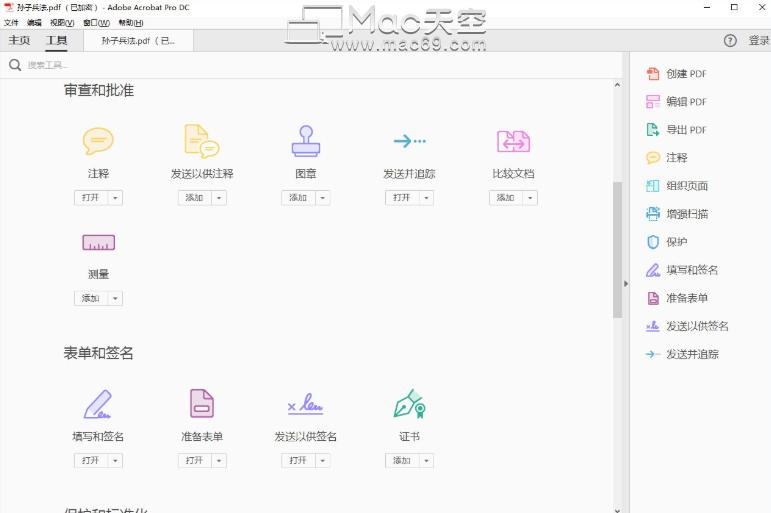Expand dropdown arrow under 测量
771x513 pixels.
click(x=115, y=299)
